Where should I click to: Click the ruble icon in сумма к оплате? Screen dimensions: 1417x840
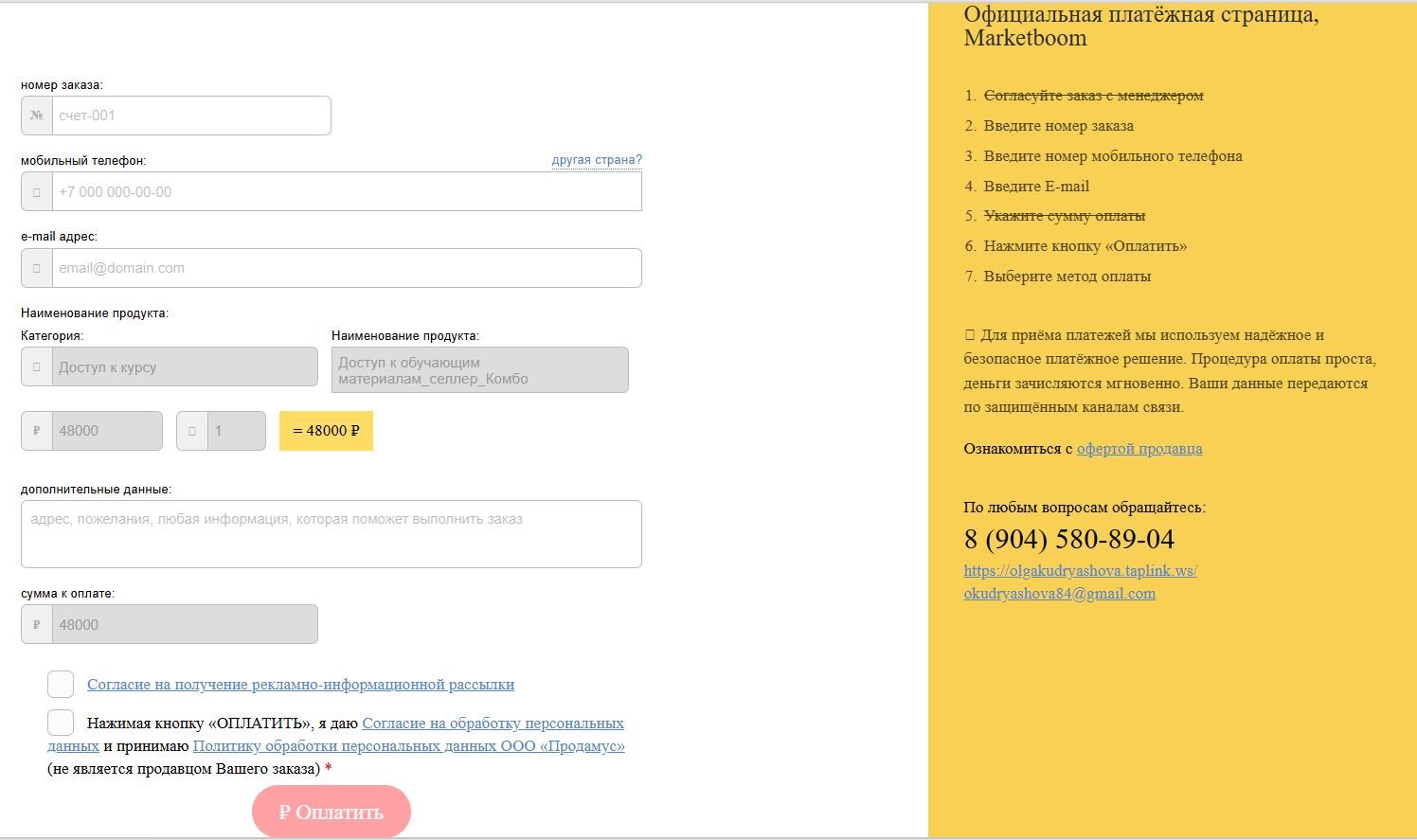pyautogui.click(x=37, y=625)
